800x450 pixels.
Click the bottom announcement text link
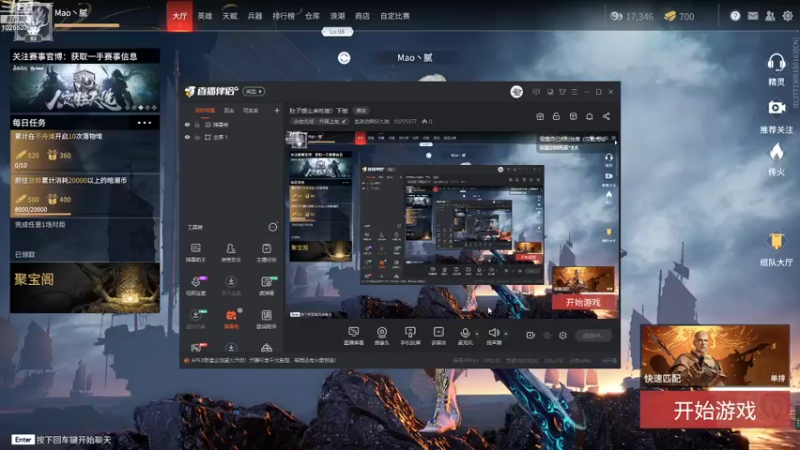coord(263,360)
